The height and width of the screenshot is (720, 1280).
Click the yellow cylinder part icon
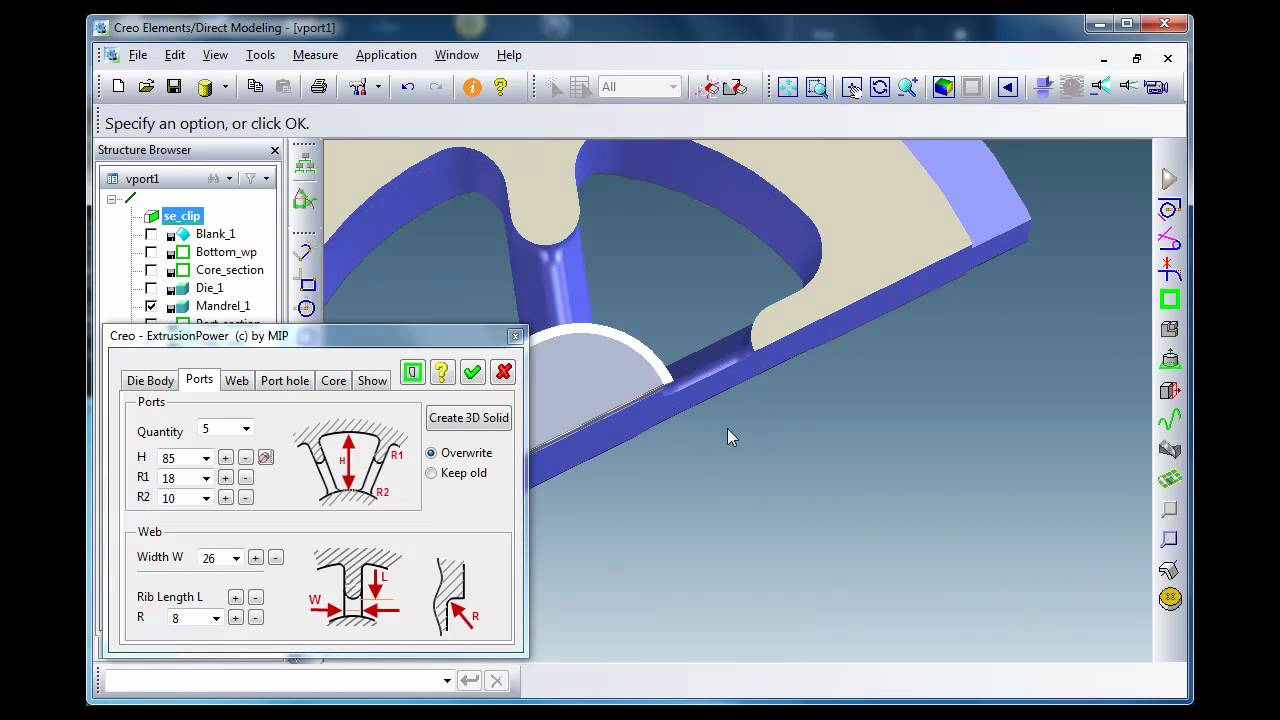click(x=205, y=87)
